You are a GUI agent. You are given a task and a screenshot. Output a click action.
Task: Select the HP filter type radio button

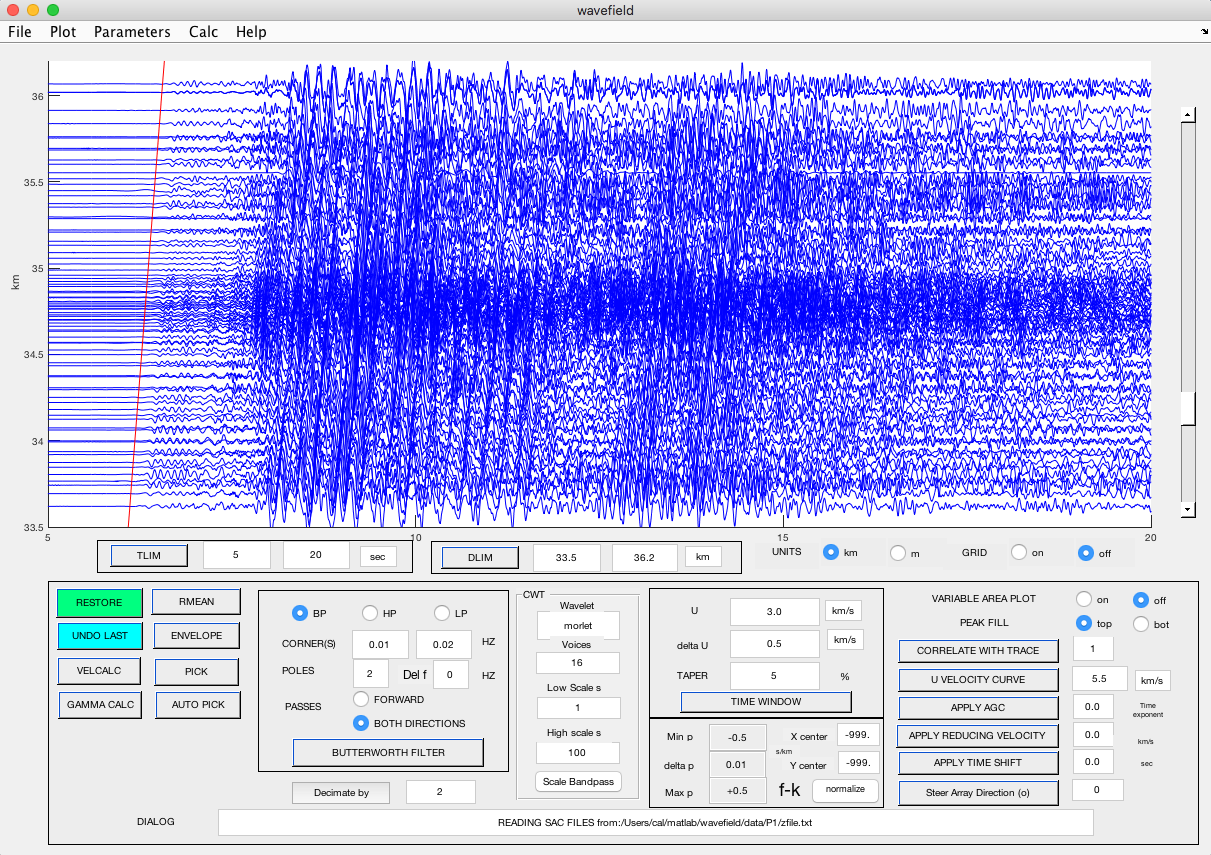(x=370, y=613)
